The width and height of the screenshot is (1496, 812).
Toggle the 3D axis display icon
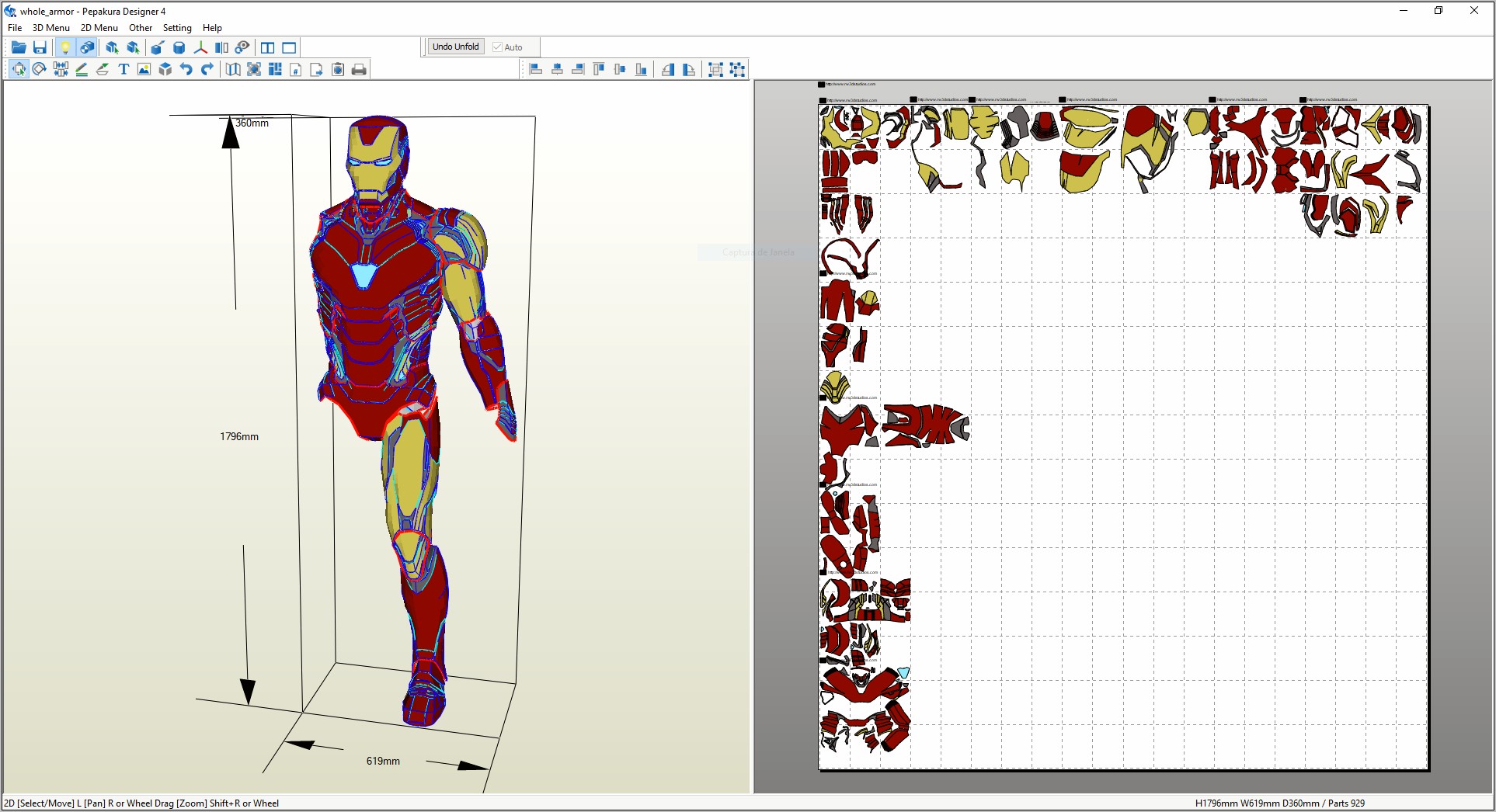[200, 48]
